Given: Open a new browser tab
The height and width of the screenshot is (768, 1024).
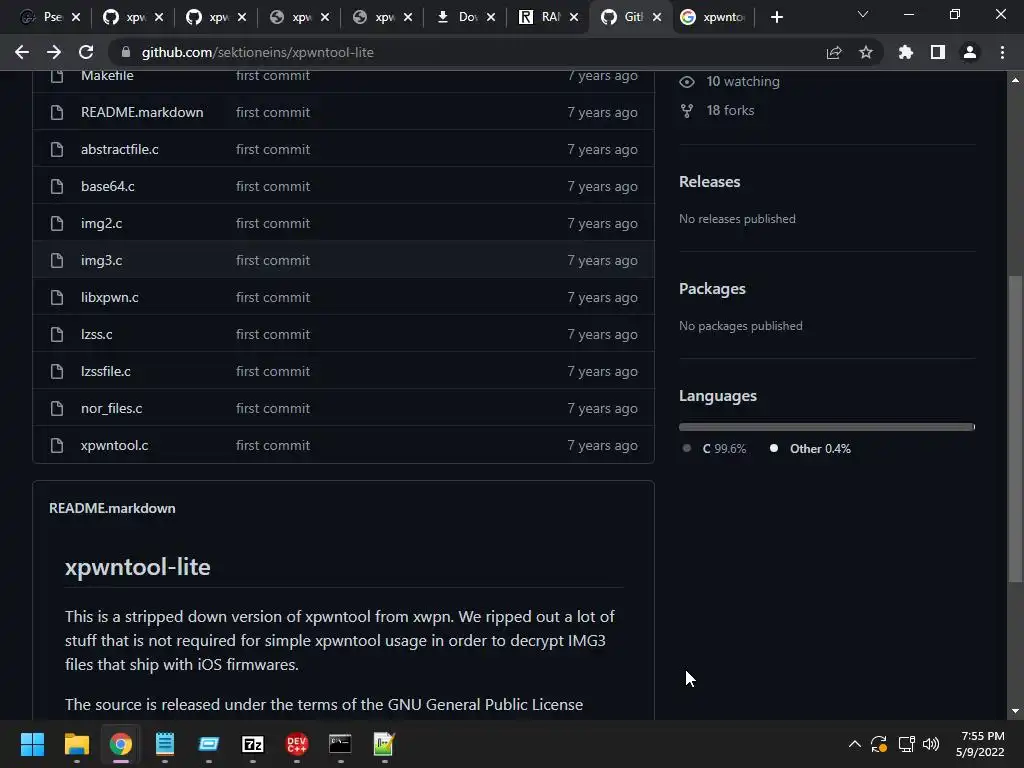Looking at the screenshot, I should tap(776, 17).
